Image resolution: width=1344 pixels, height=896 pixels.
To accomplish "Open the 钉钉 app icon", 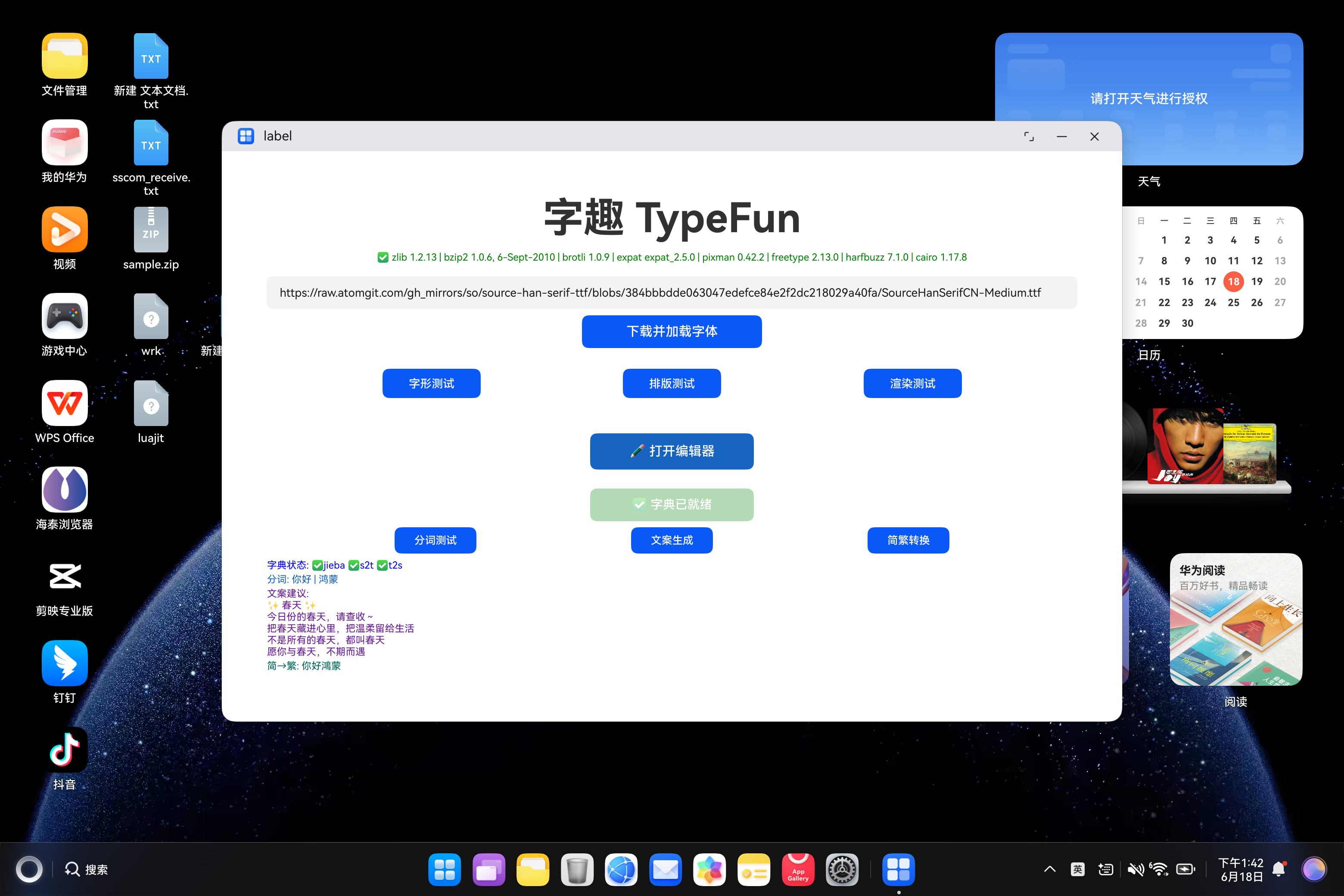I will pyautogui.click(x=65, y=663).
